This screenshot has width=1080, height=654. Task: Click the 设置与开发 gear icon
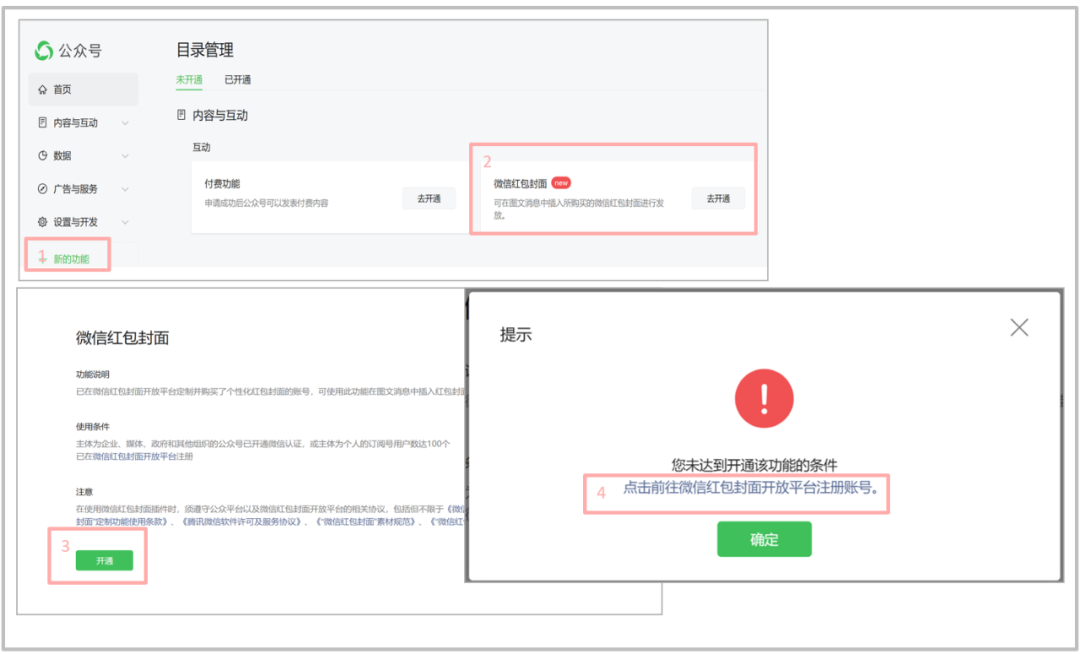click(43, 222)
